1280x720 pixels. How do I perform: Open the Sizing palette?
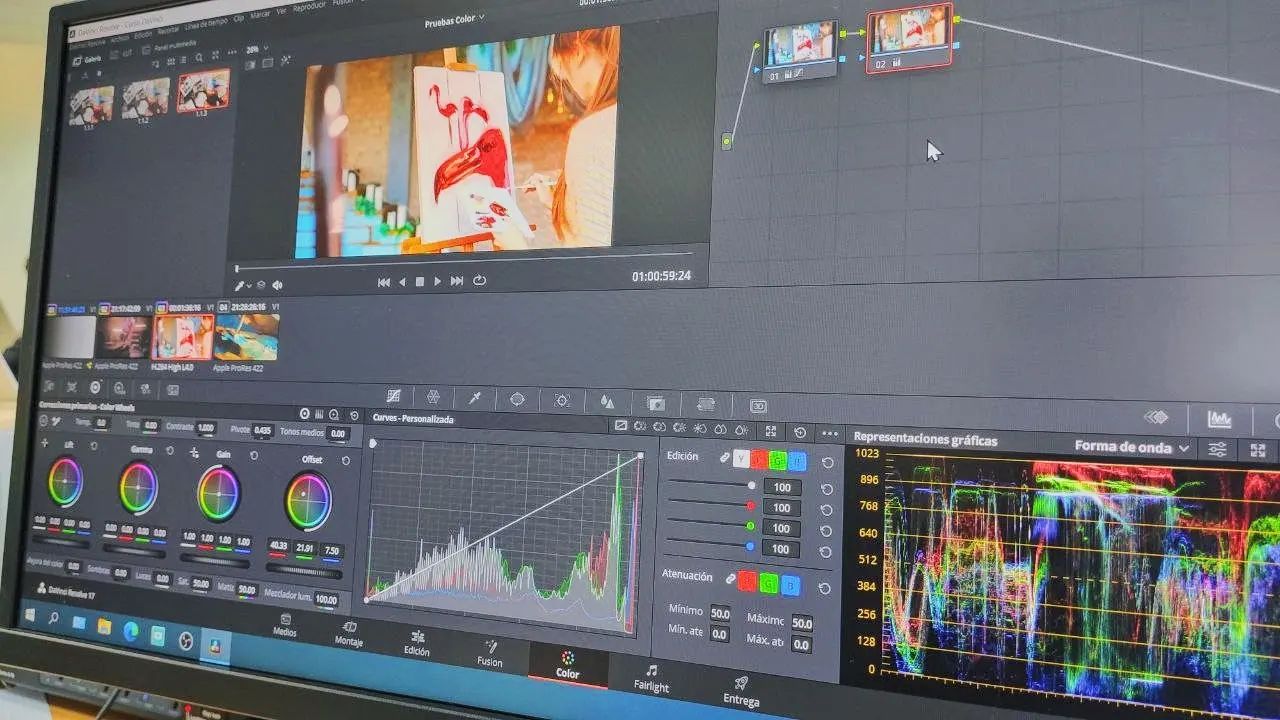pos(706,404)
